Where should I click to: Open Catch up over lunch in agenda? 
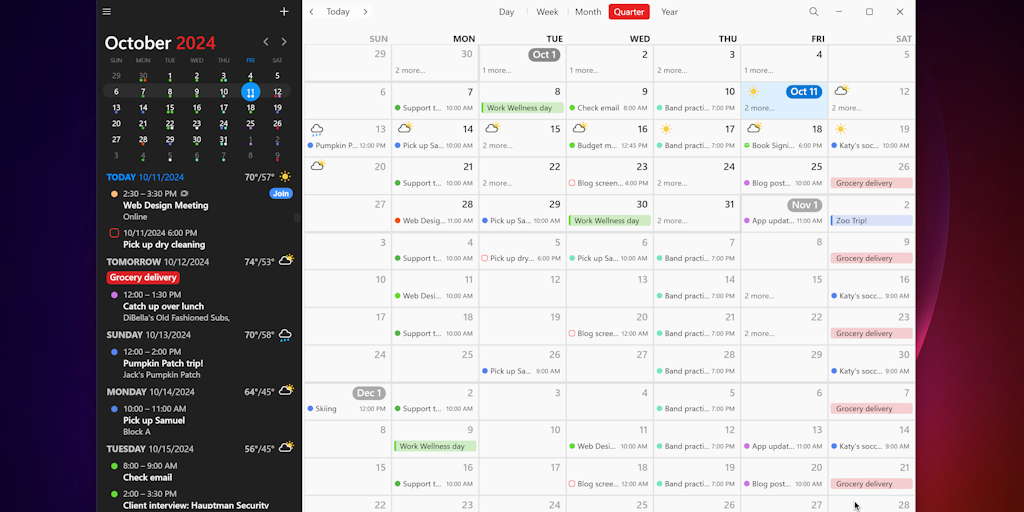(x=163, y=306)
